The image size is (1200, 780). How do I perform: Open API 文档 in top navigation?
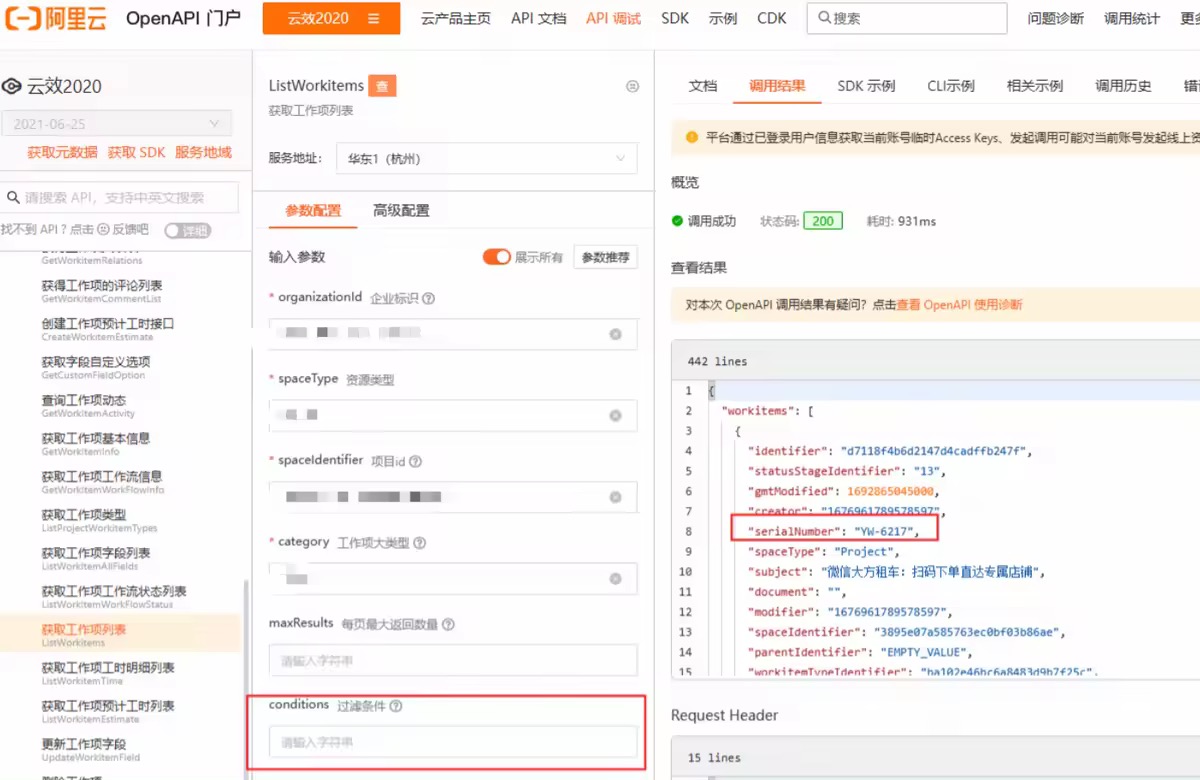click(538, 18)
